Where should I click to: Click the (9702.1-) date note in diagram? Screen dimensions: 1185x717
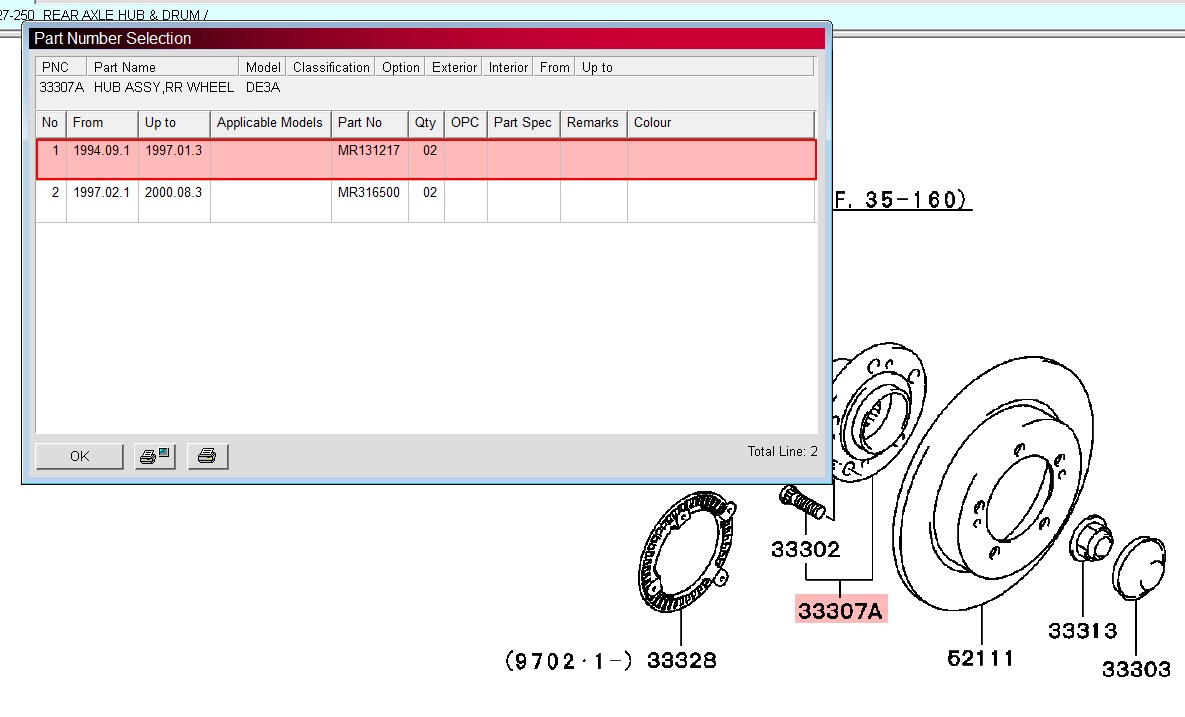[x=568, y=661]
